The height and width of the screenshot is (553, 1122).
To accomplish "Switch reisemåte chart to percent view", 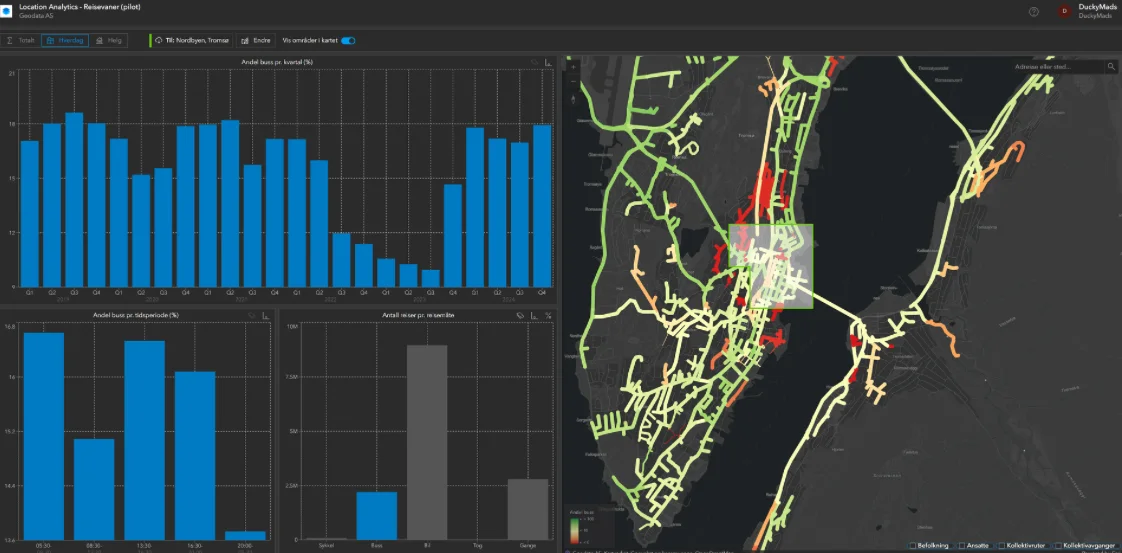I will 548,315.
